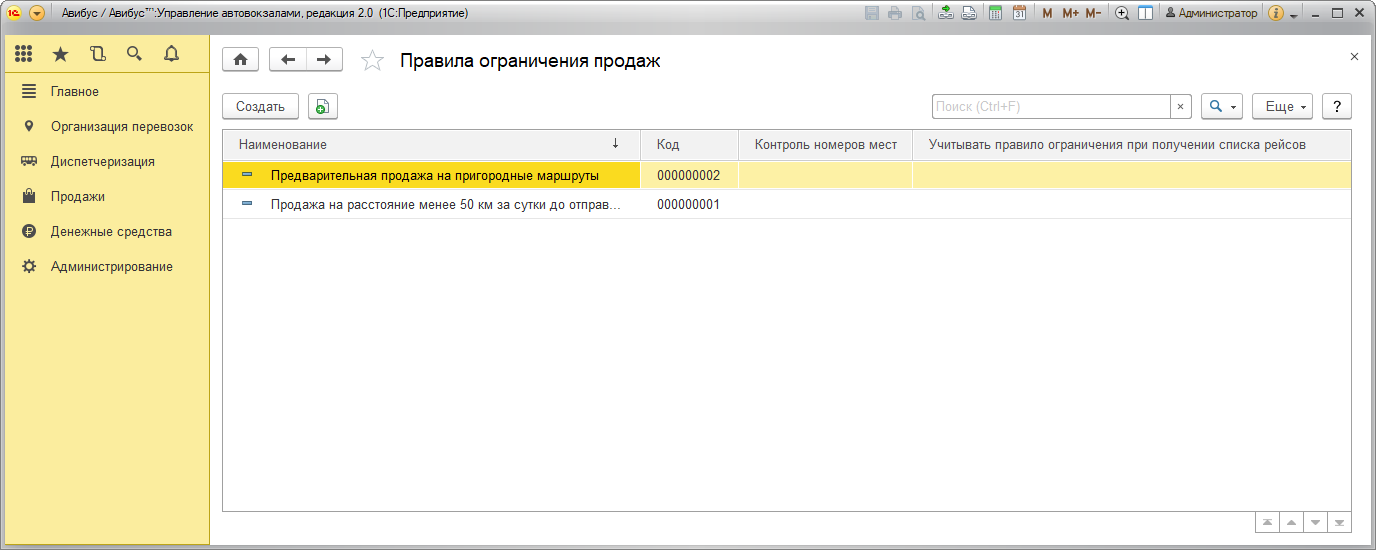Viewport: 1376px width, 550px height.
Task: Click the Создать button
Action: [x=260, y=107]
